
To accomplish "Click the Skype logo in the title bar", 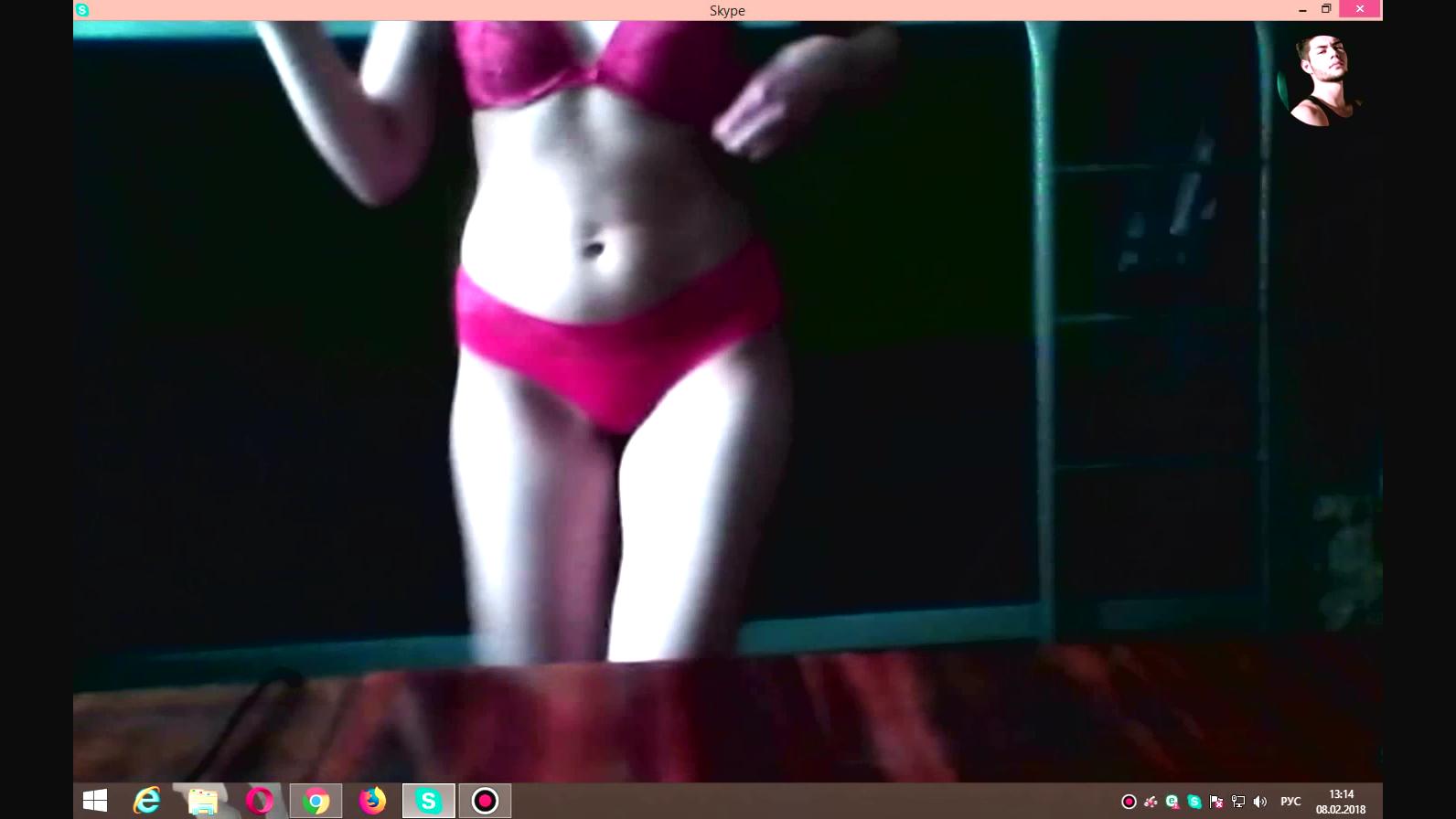I will pos(82,10).
